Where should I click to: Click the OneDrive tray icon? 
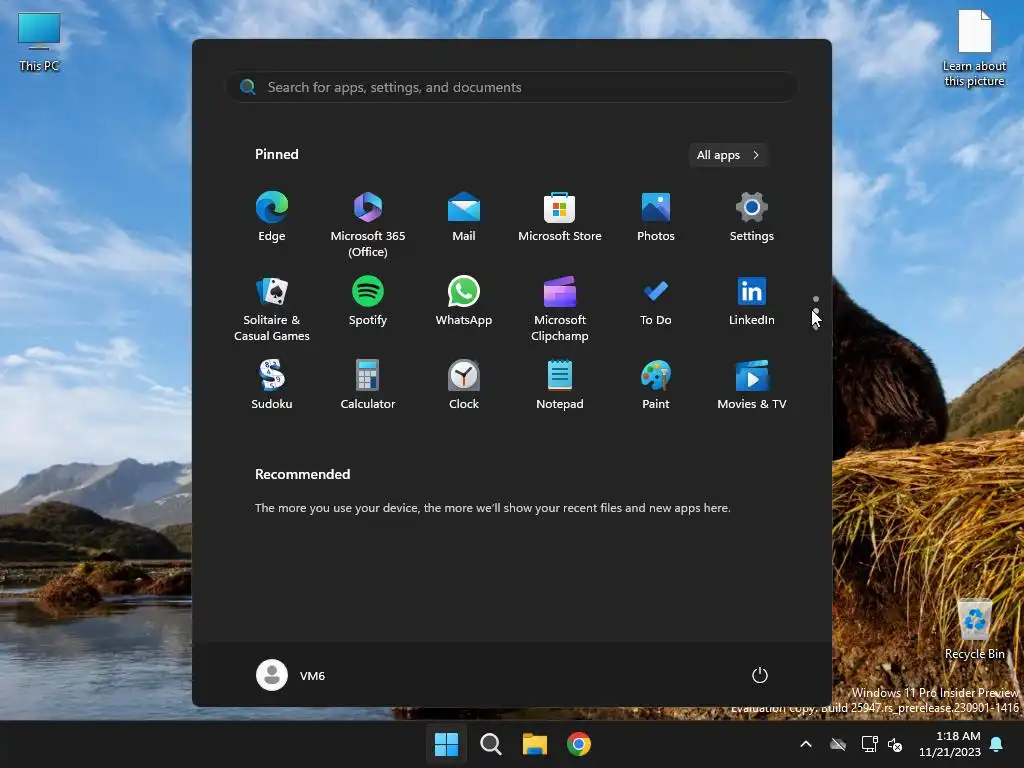(x=838, y=744)
